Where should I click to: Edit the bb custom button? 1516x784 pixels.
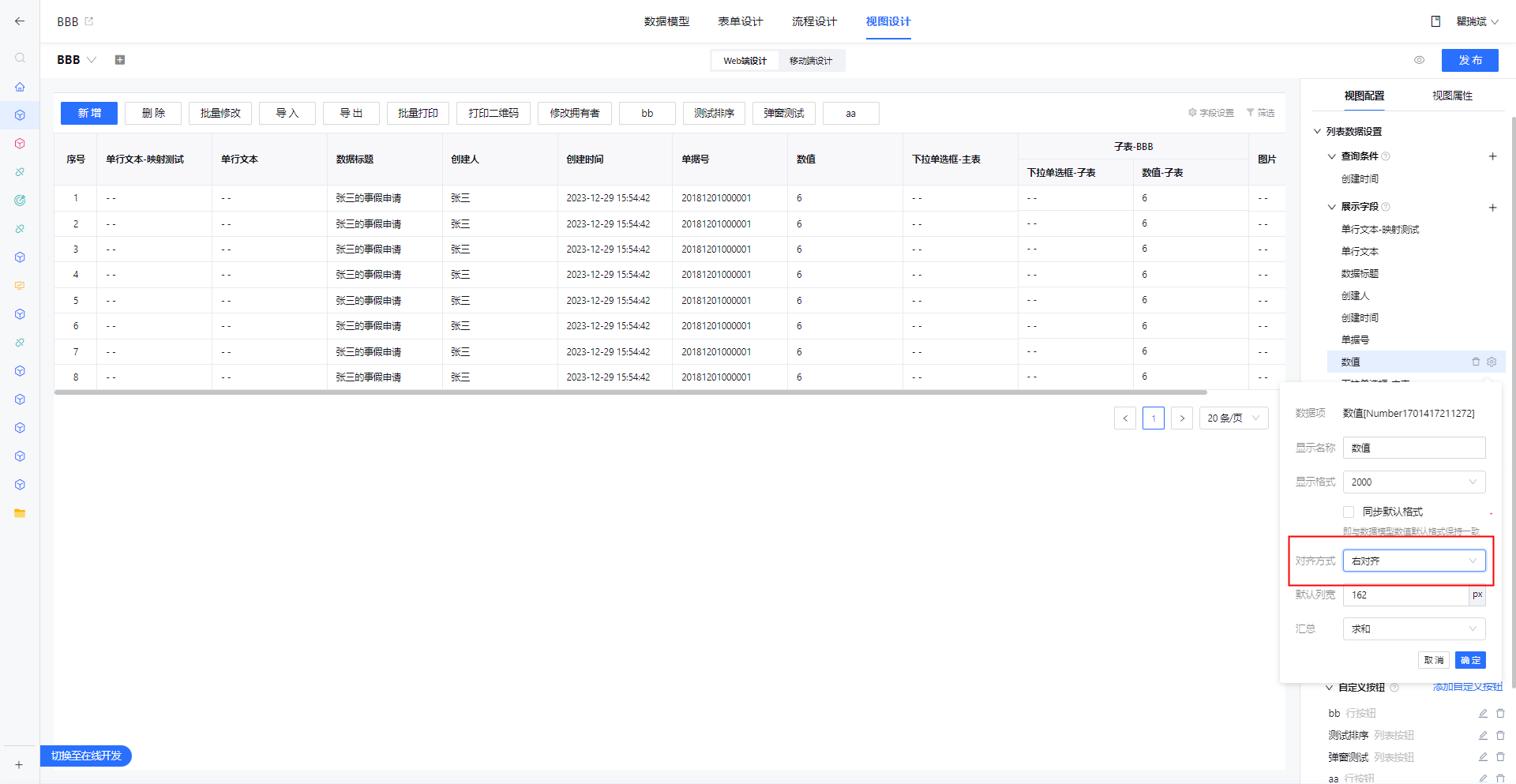[x=1483, y=713]
